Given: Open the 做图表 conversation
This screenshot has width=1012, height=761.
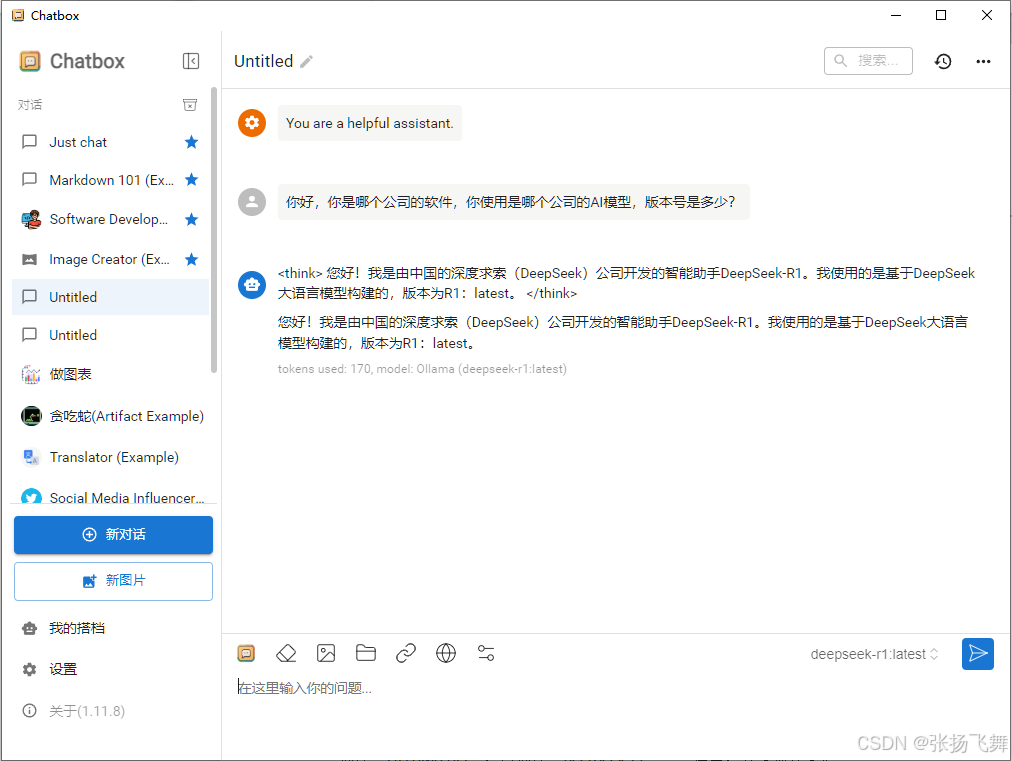Looking at the screenshot, I should coord(110,374).
